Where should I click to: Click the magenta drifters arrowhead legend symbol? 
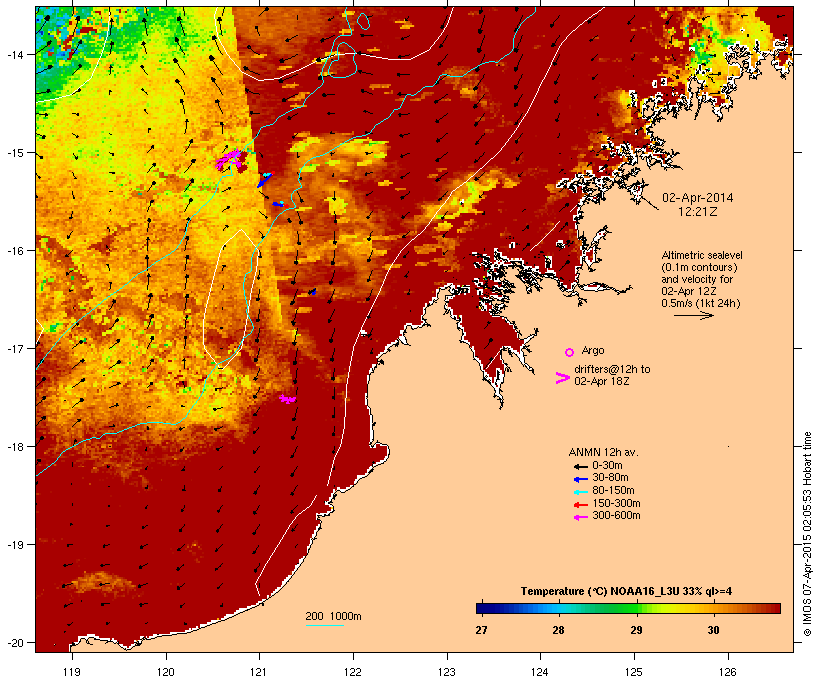point(563,378)
